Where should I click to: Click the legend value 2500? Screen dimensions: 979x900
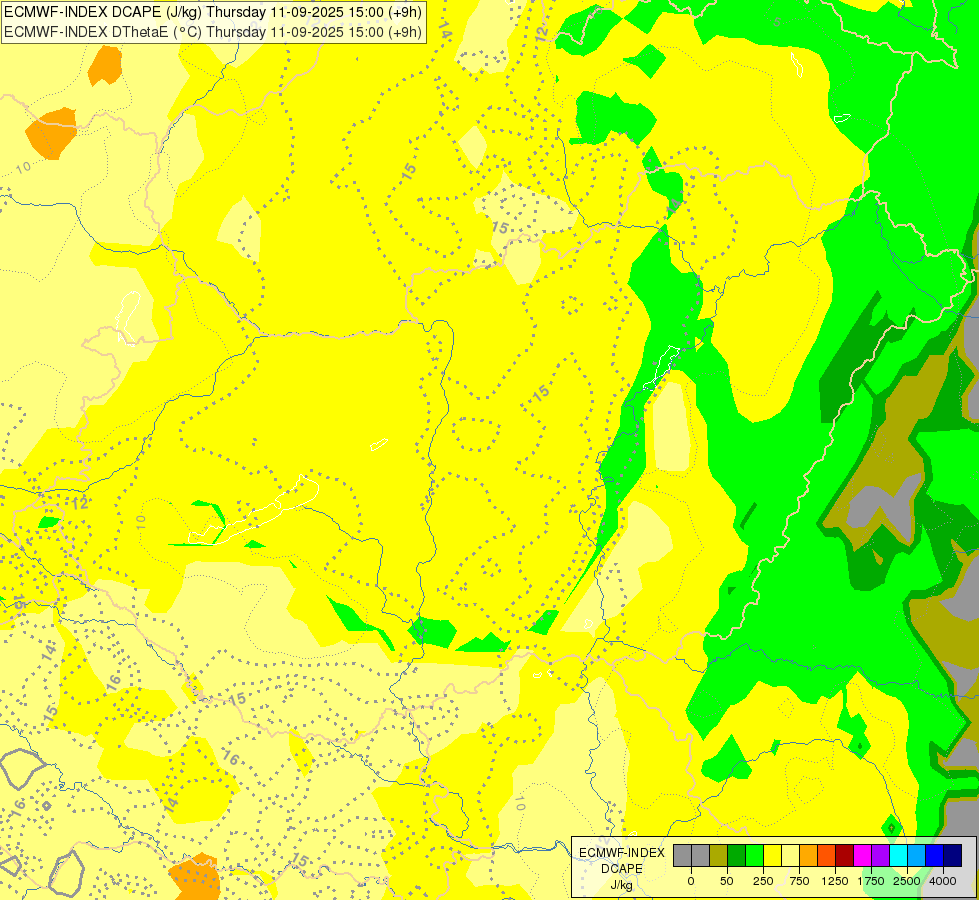(907, 881)
